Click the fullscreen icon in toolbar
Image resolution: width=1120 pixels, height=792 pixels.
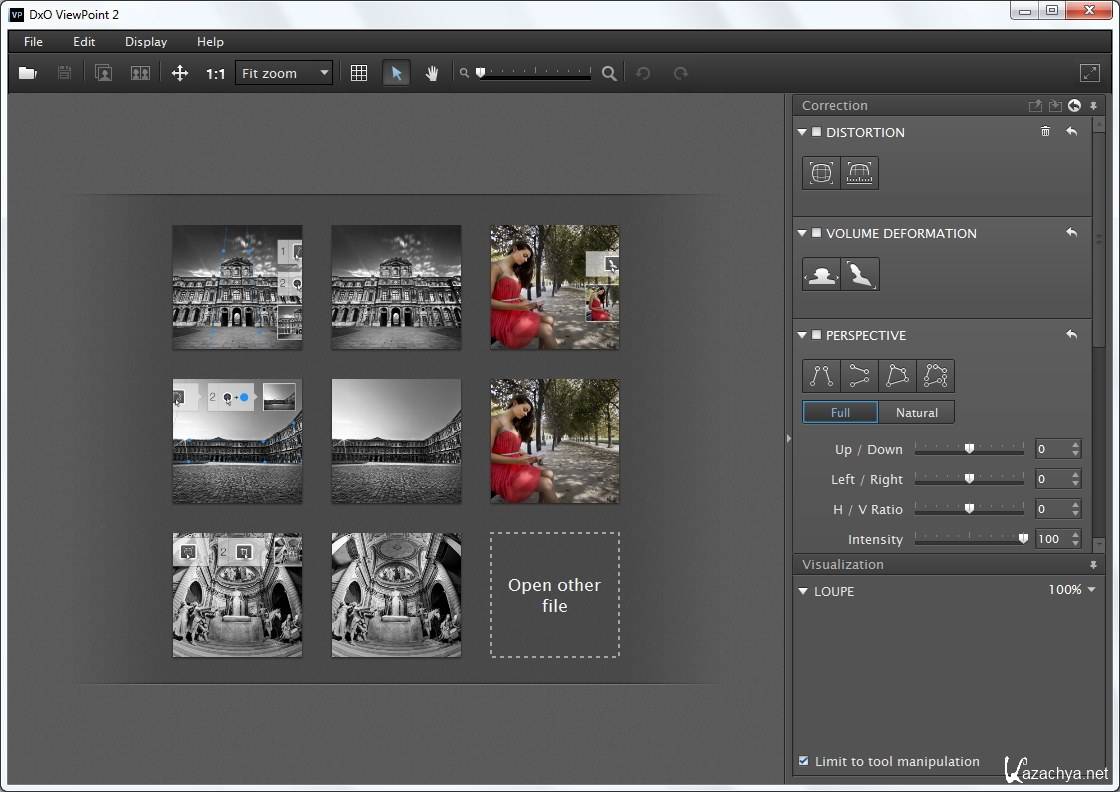[1090, 73]
